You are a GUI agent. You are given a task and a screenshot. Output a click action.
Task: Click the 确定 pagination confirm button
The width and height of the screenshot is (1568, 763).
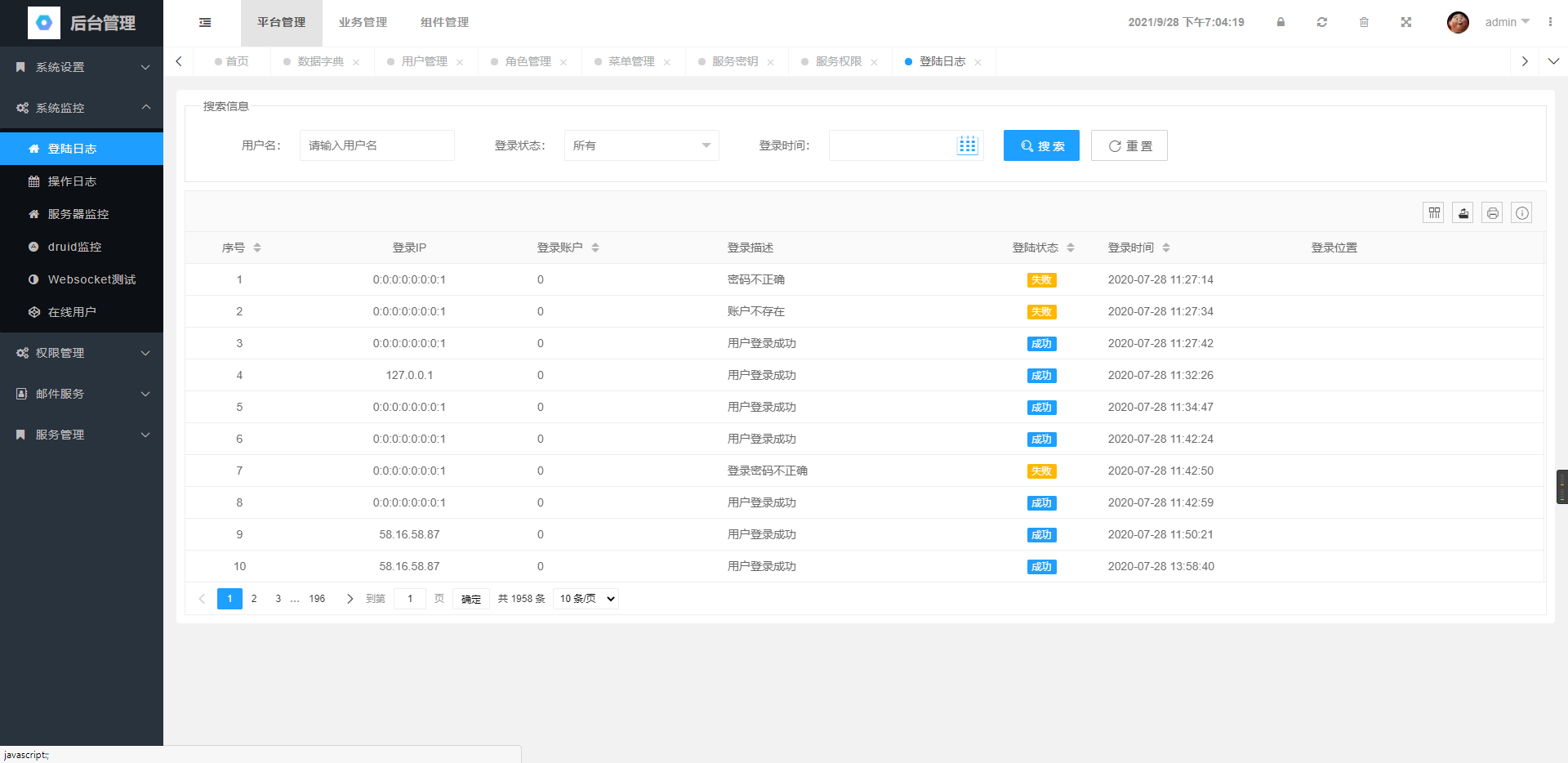[471, 599]
